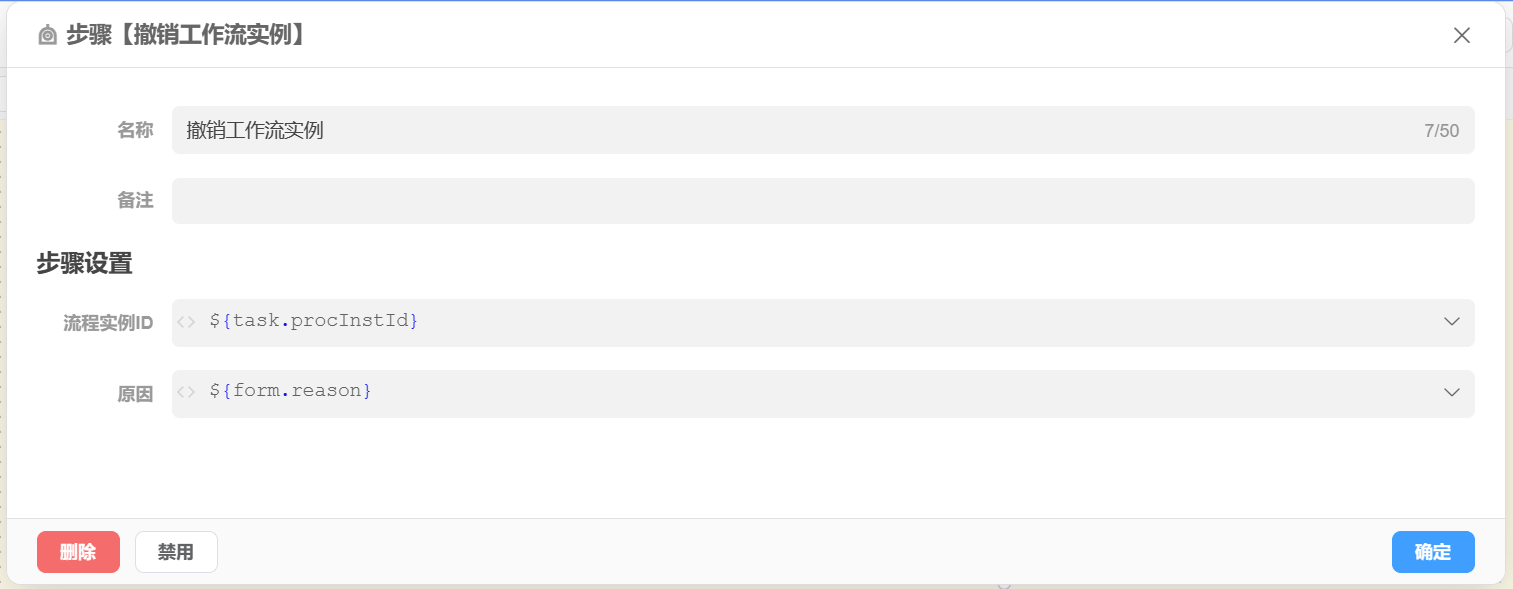Click the 流程实例ID field label
Viewport: 1513px width, 589px height.
[x=108, y=323]
